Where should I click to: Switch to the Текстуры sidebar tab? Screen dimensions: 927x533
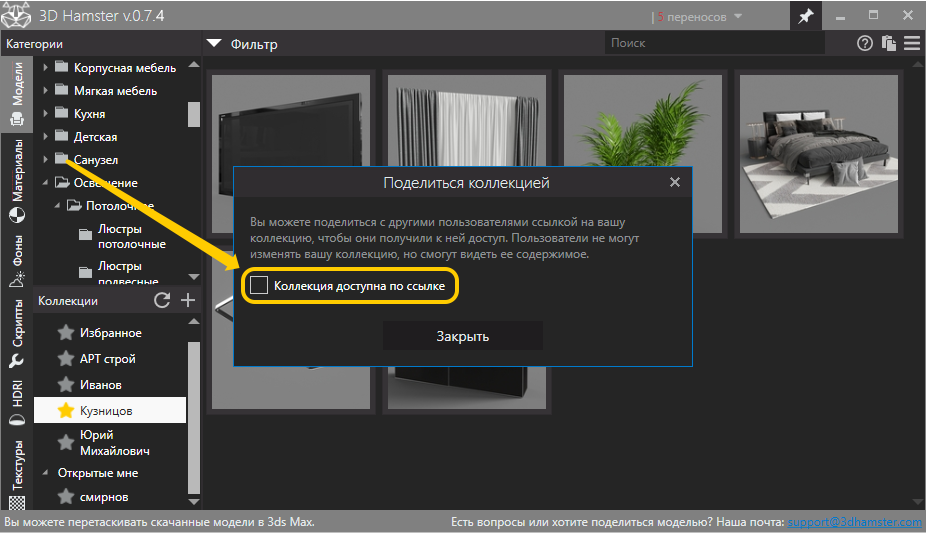tap(17, 474)
